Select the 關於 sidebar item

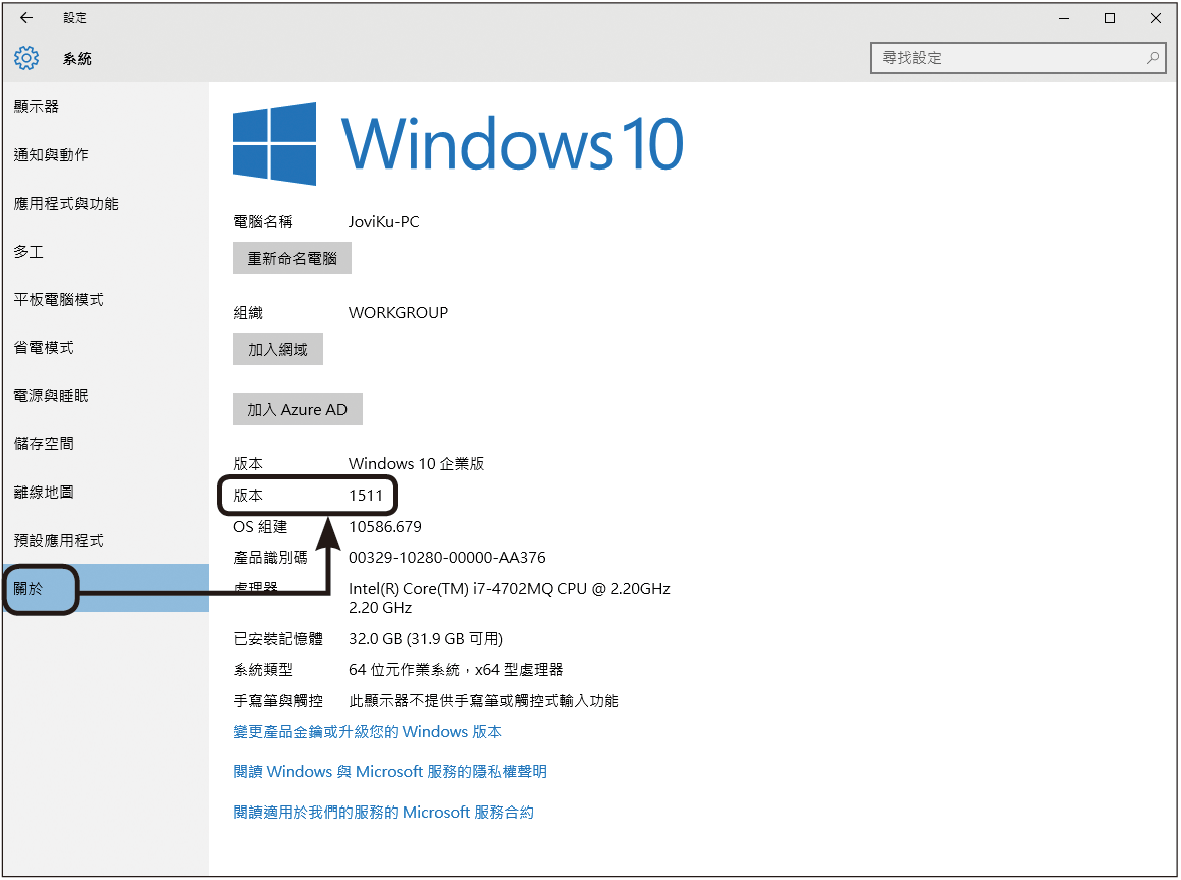105,588
